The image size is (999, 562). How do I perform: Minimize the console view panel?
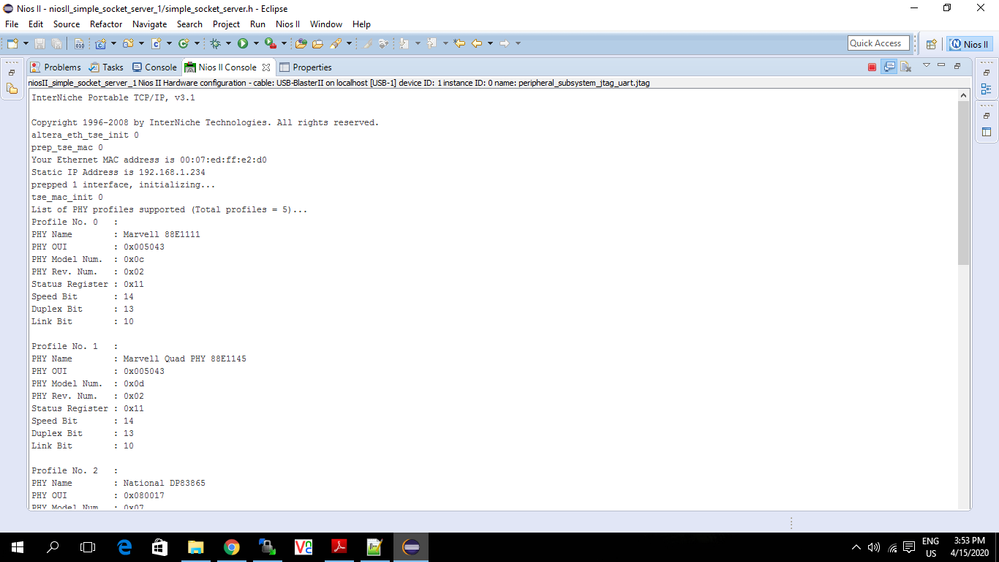coord(942,66)
